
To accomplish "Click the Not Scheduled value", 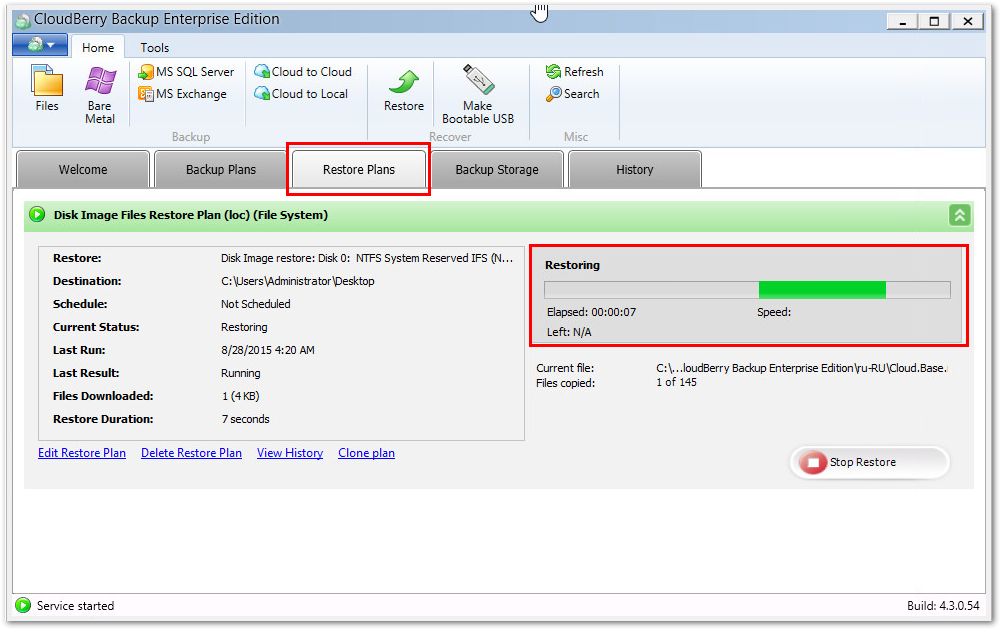I will click(x=255, y=304).
